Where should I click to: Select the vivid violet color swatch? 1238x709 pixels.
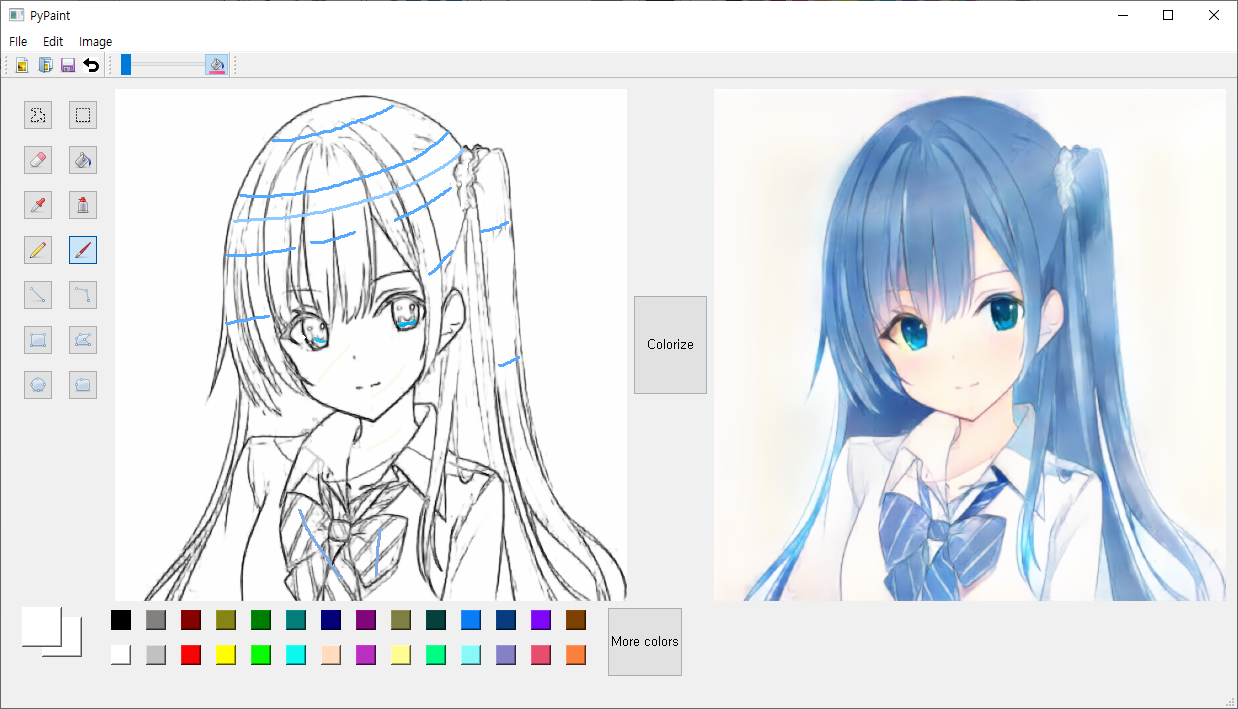tap(541, 620)
